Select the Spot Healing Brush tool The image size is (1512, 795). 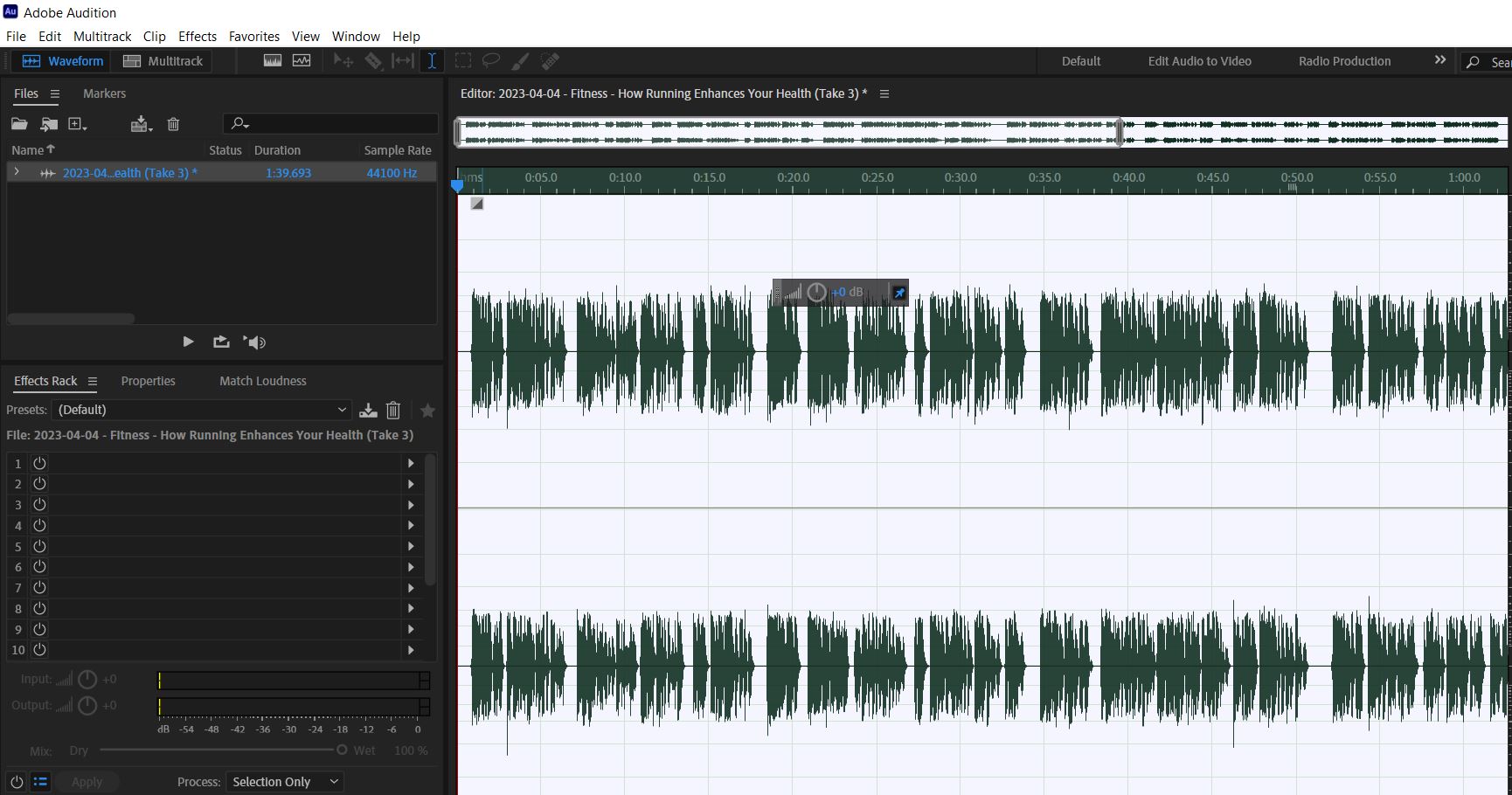tap(550, 61)
